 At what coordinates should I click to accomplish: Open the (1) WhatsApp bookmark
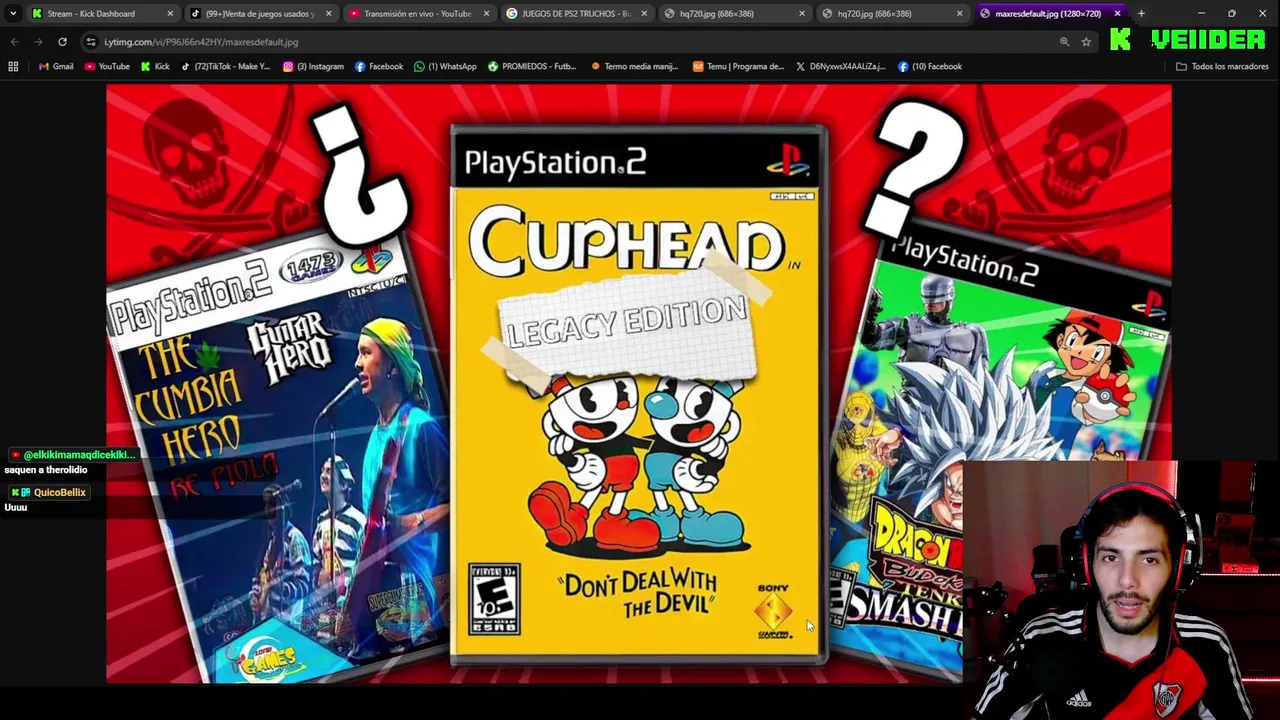coord(444,66)
